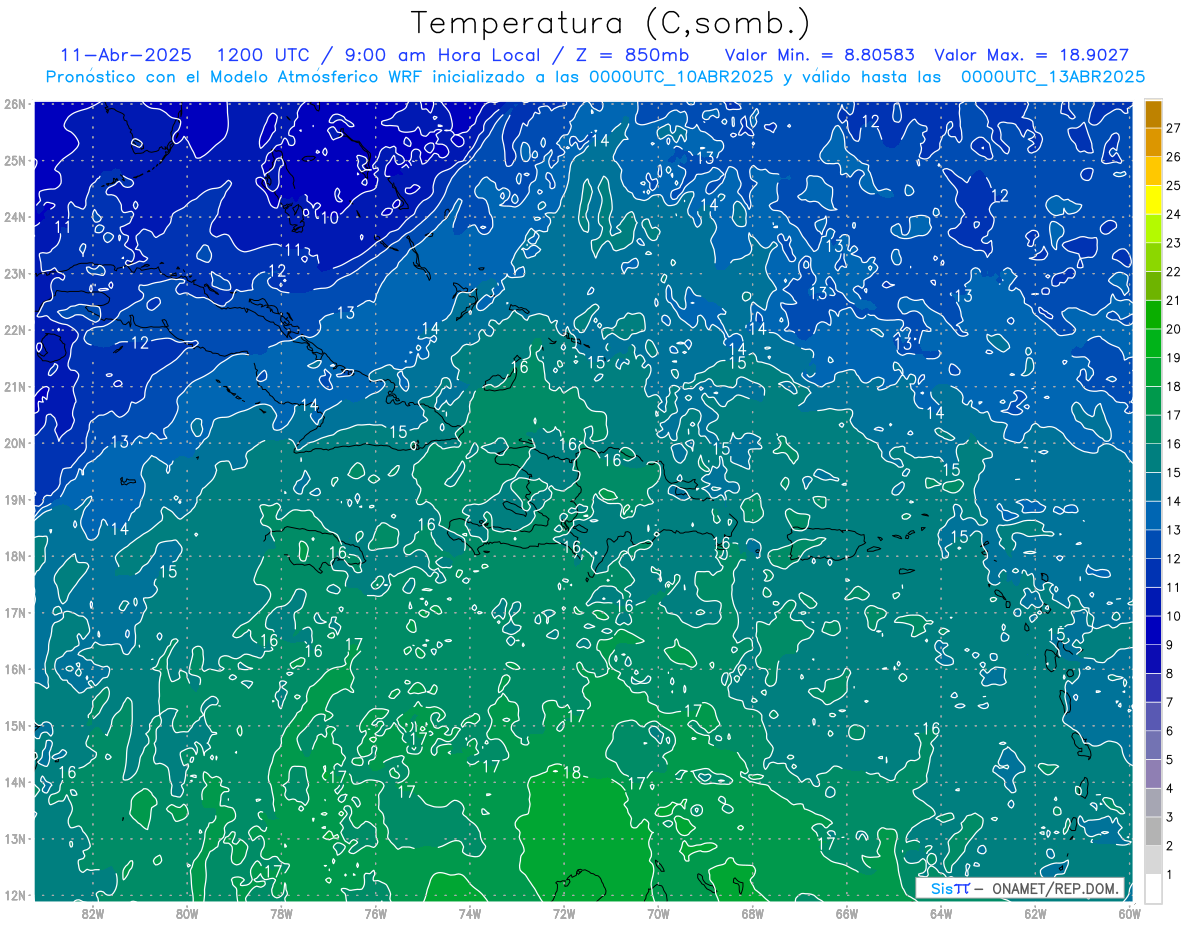Click the '60W' longitude axis label
This screenshot has width=1200, height=927.
pyautogui.click(x=1129, y=912)
